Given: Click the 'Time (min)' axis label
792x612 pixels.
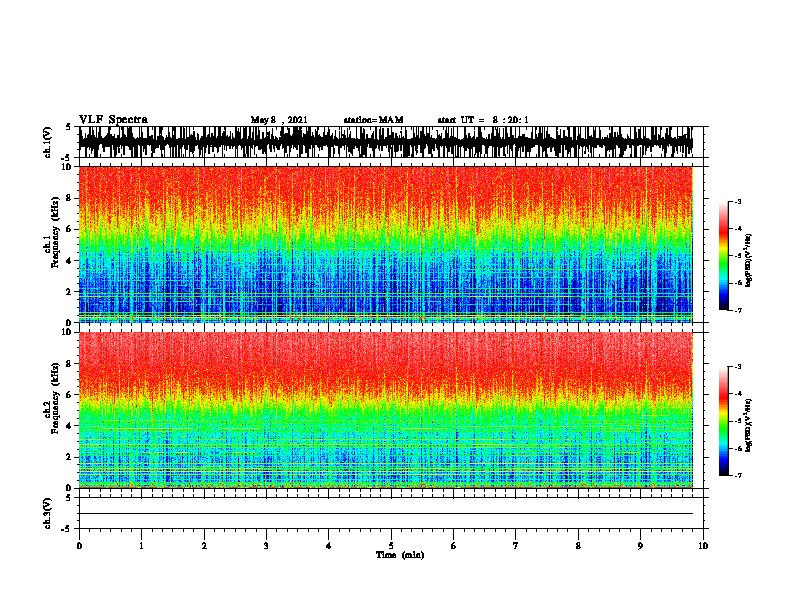Looking at the screenshot, I should coord(400,555).
